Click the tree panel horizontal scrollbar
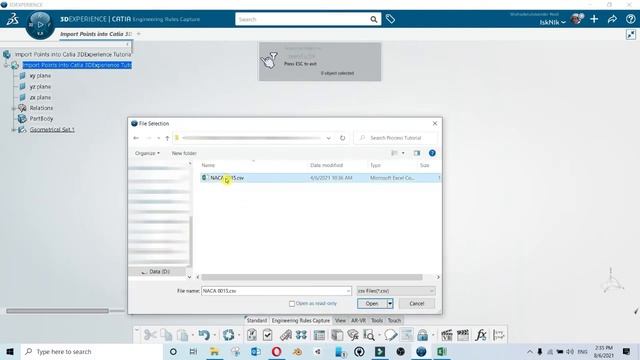Image resolution: width=640 pixels, height=360 pixels. point(57,311)
